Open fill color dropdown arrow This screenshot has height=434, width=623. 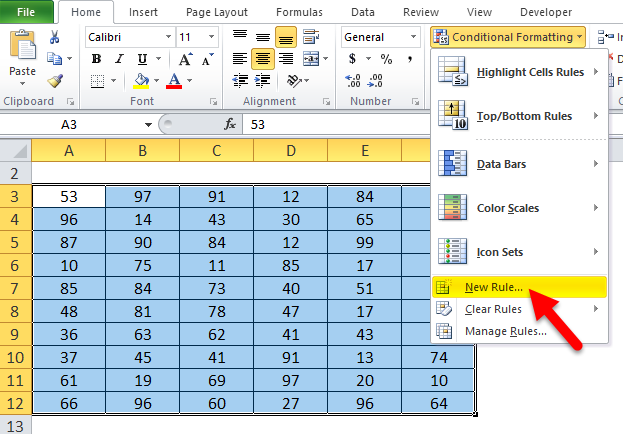157,81
